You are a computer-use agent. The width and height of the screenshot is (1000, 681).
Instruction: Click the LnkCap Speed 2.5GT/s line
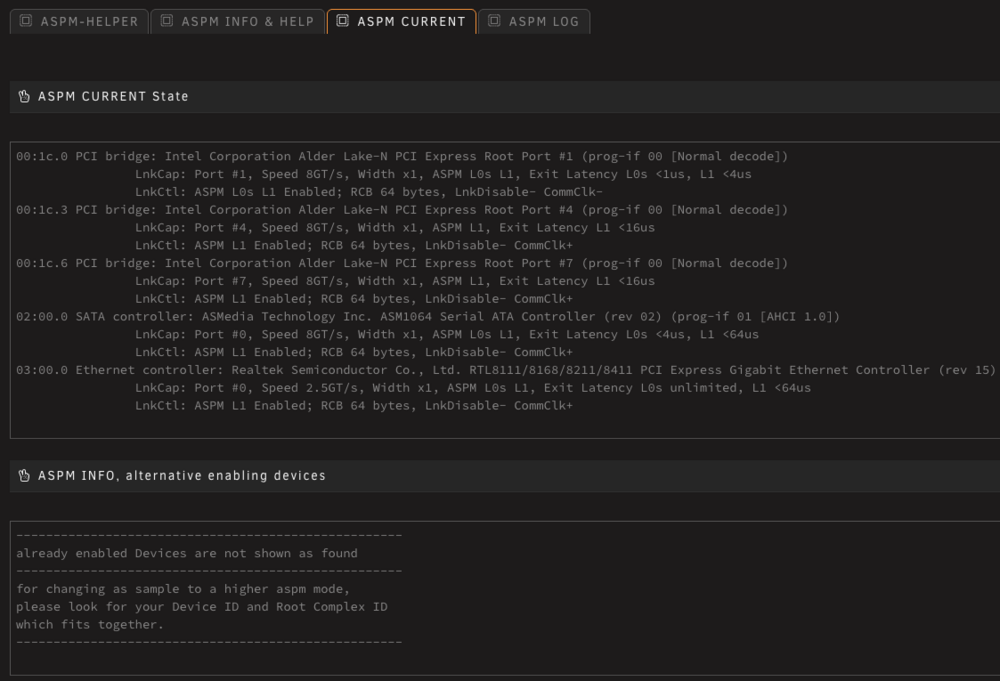pos(473,388)
